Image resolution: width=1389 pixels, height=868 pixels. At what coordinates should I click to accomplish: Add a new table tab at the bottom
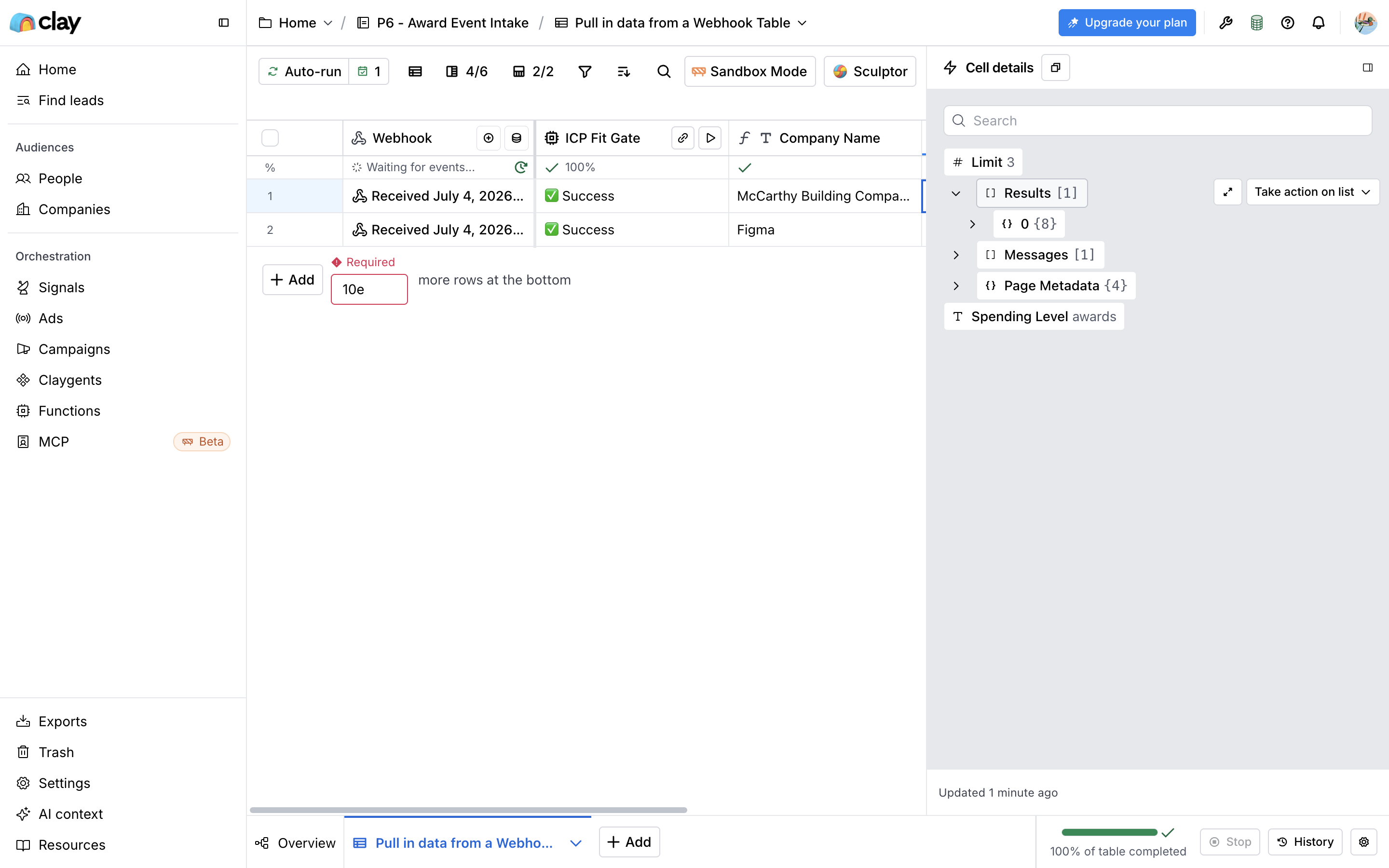pos(629,841)
